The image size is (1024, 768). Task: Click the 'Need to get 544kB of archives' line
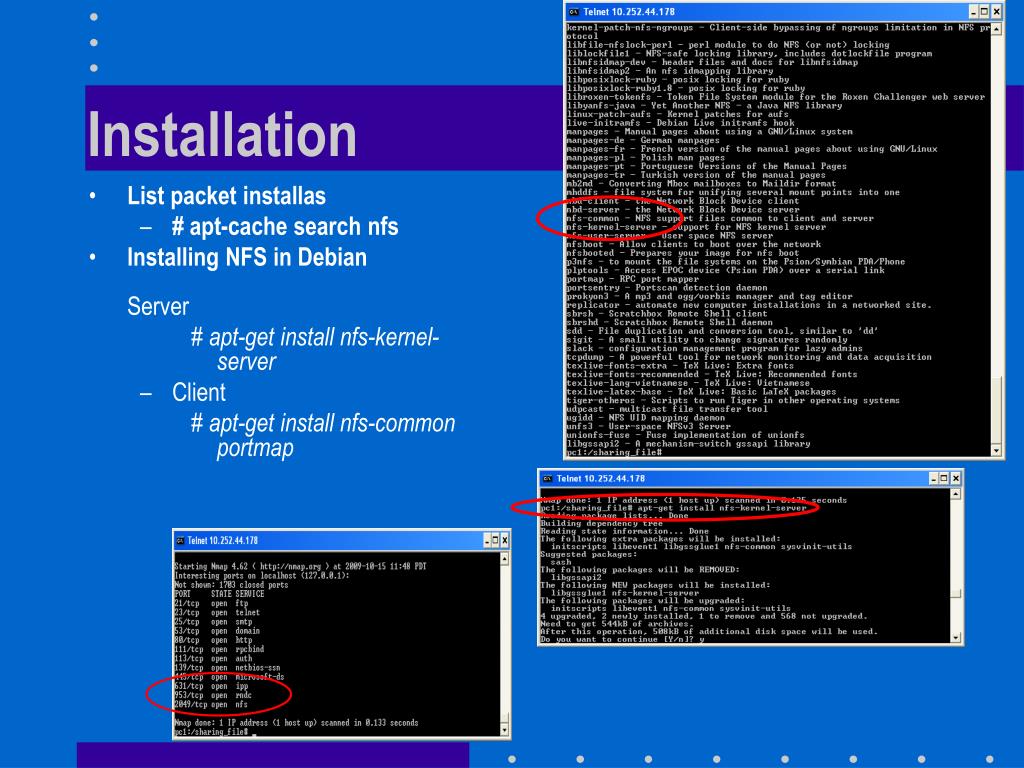(x=615, y=624)
